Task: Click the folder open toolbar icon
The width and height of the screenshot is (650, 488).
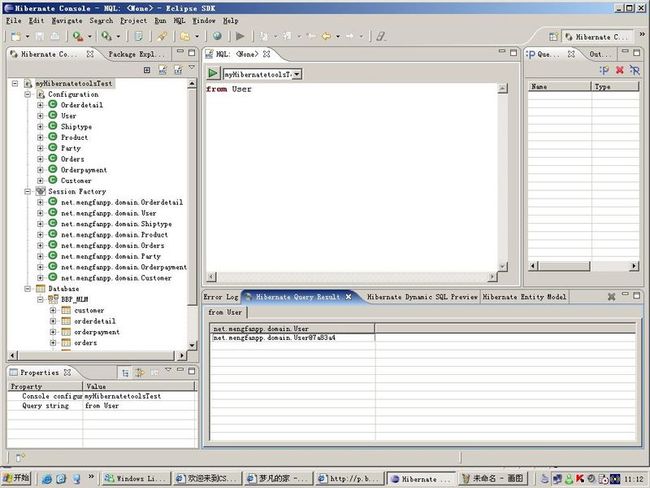Action: [x=185, y=36]
